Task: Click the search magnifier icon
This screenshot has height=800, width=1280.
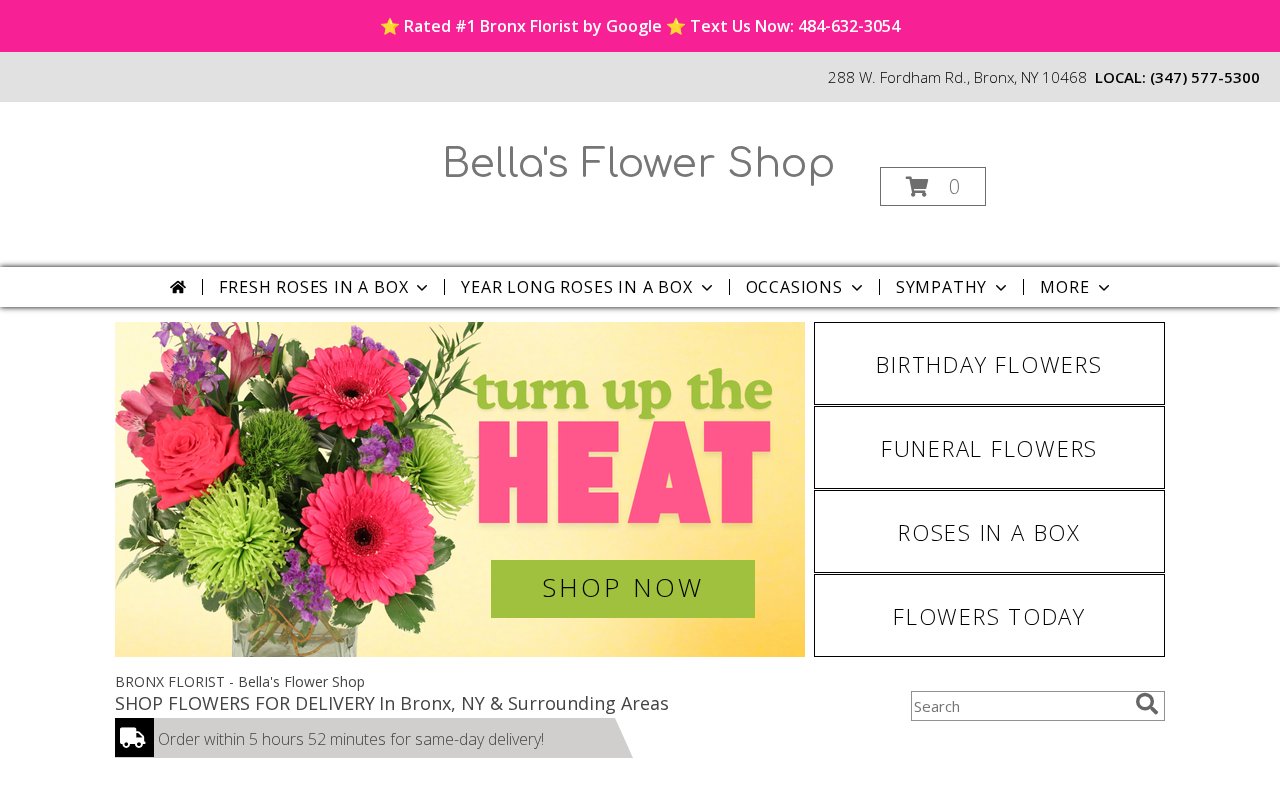Action: pos(1147,704)
